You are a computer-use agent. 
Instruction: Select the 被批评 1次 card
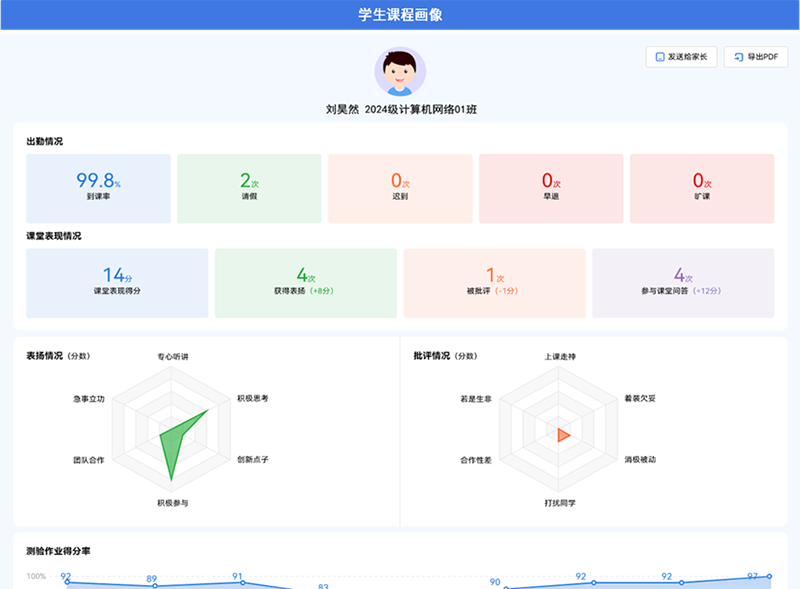click(x=494, y=283)
